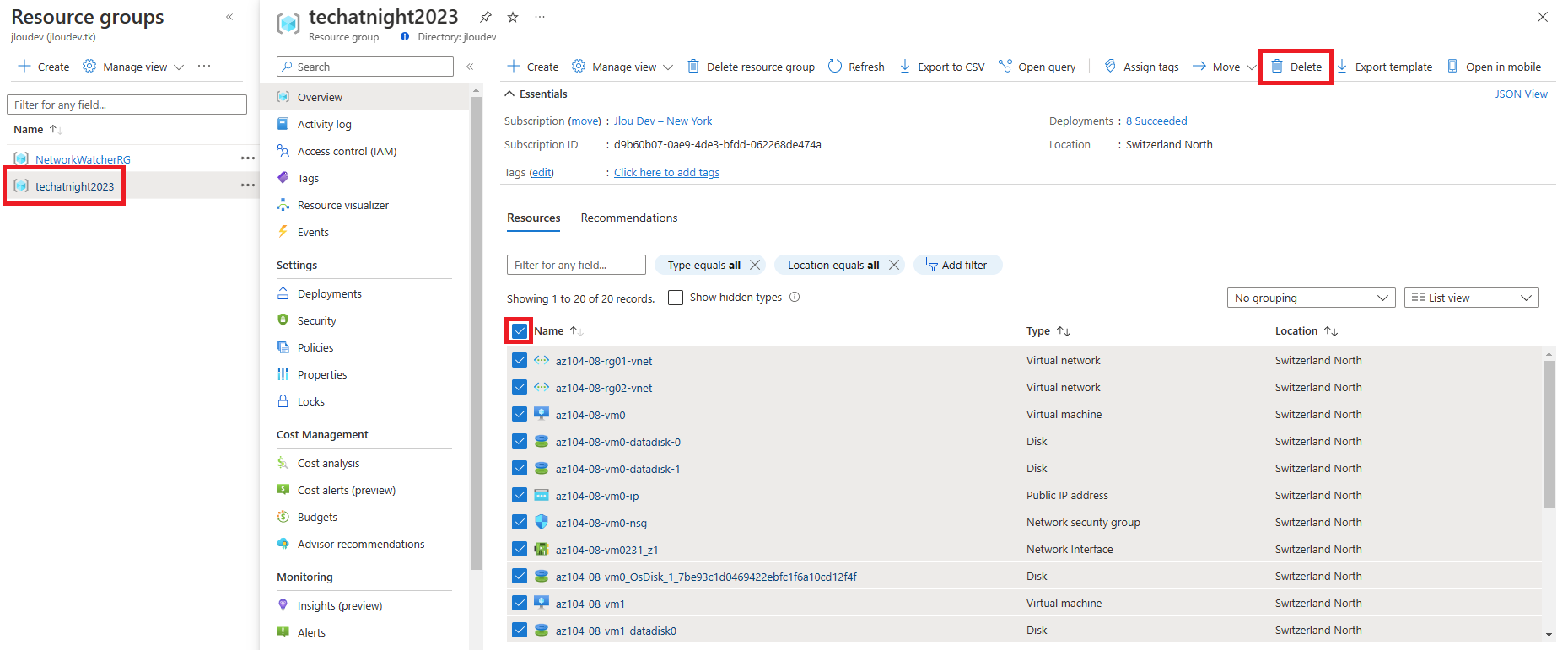Enable Show hidden types checkbox
The image size is (1568, 650).
click(x=676, y=298)
